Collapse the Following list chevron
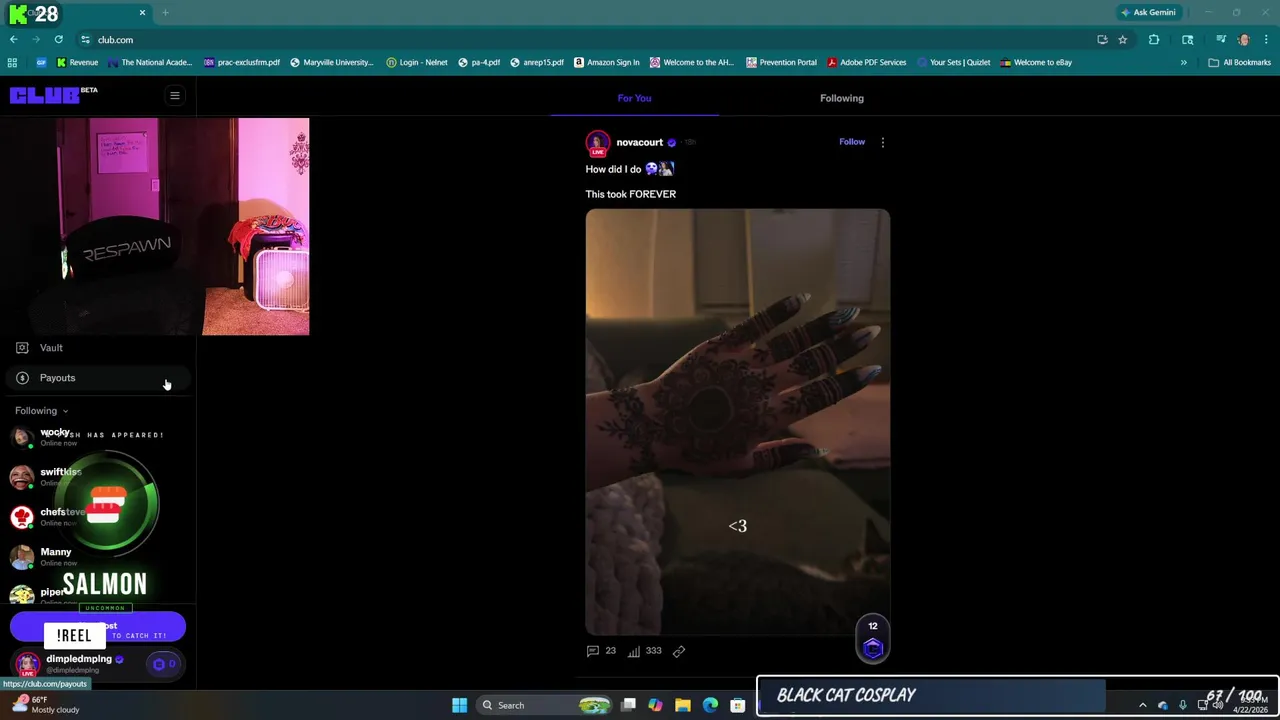 (65, 411)
